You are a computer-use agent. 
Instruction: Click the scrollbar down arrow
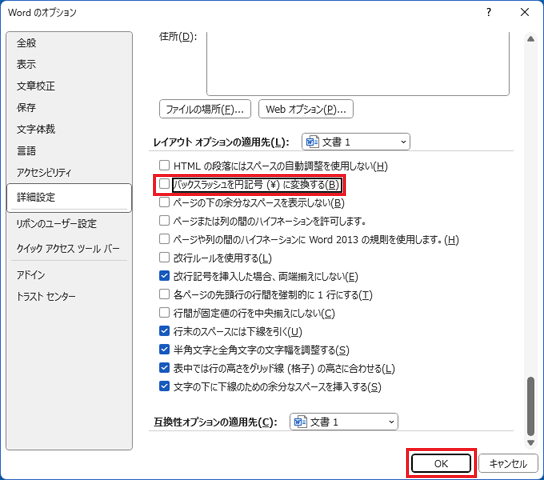coord(530,443)
